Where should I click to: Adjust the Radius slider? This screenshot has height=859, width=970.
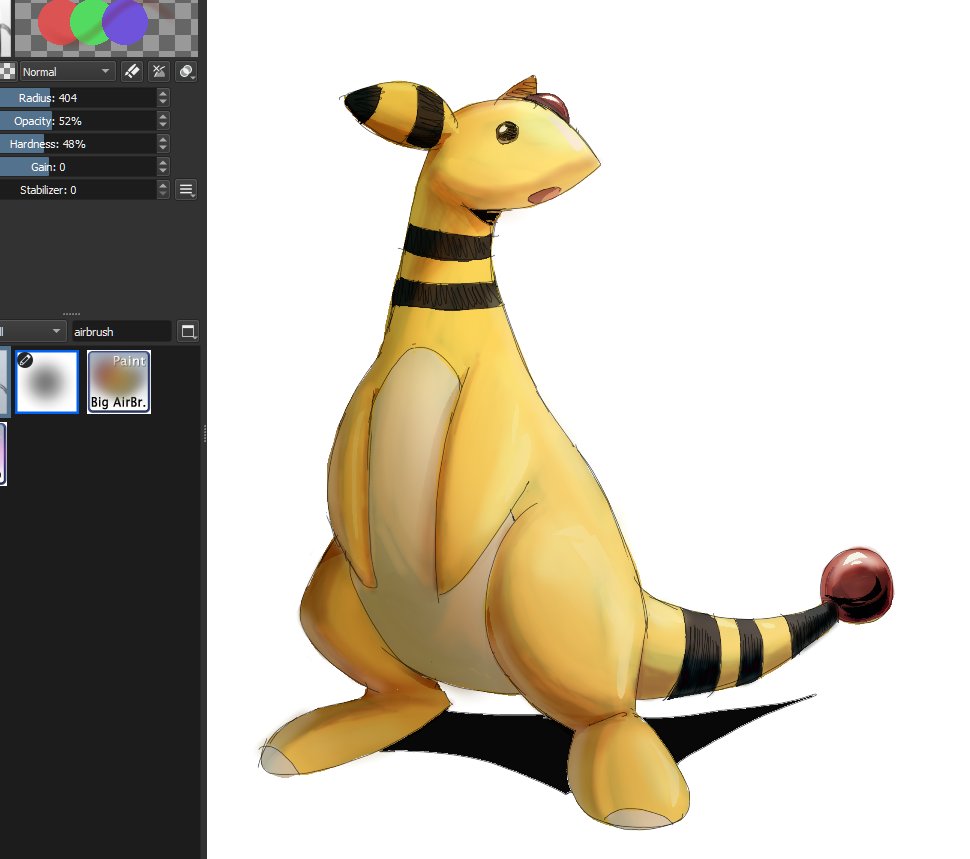pyautogui.click(x=78, y=98)
